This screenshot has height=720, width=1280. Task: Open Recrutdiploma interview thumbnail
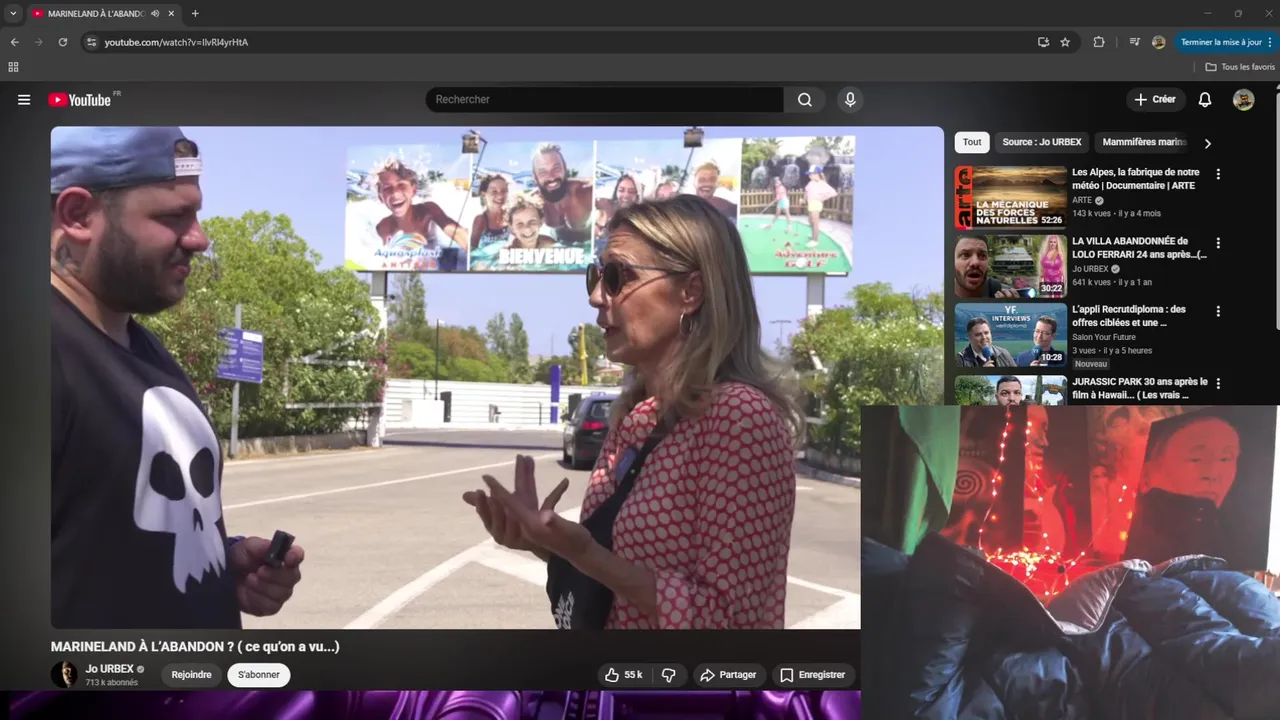1010,334
